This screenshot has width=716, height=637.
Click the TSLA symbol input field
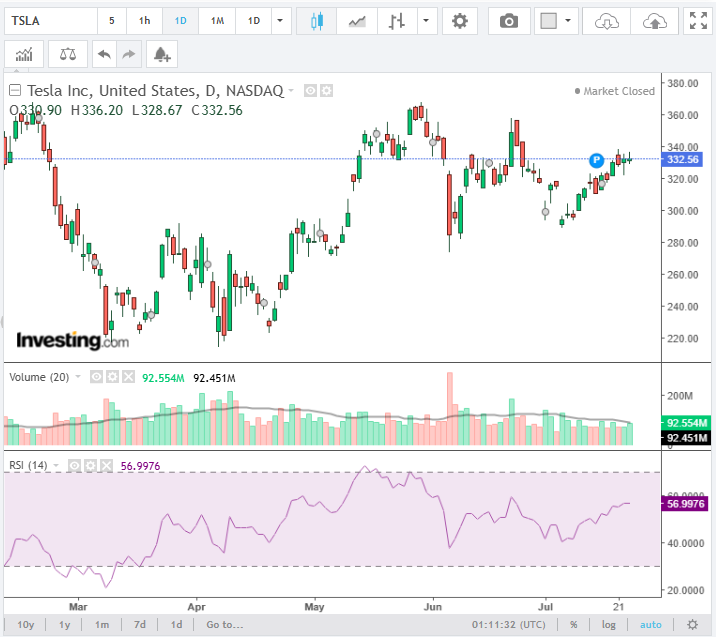click(x=51, y=21)
